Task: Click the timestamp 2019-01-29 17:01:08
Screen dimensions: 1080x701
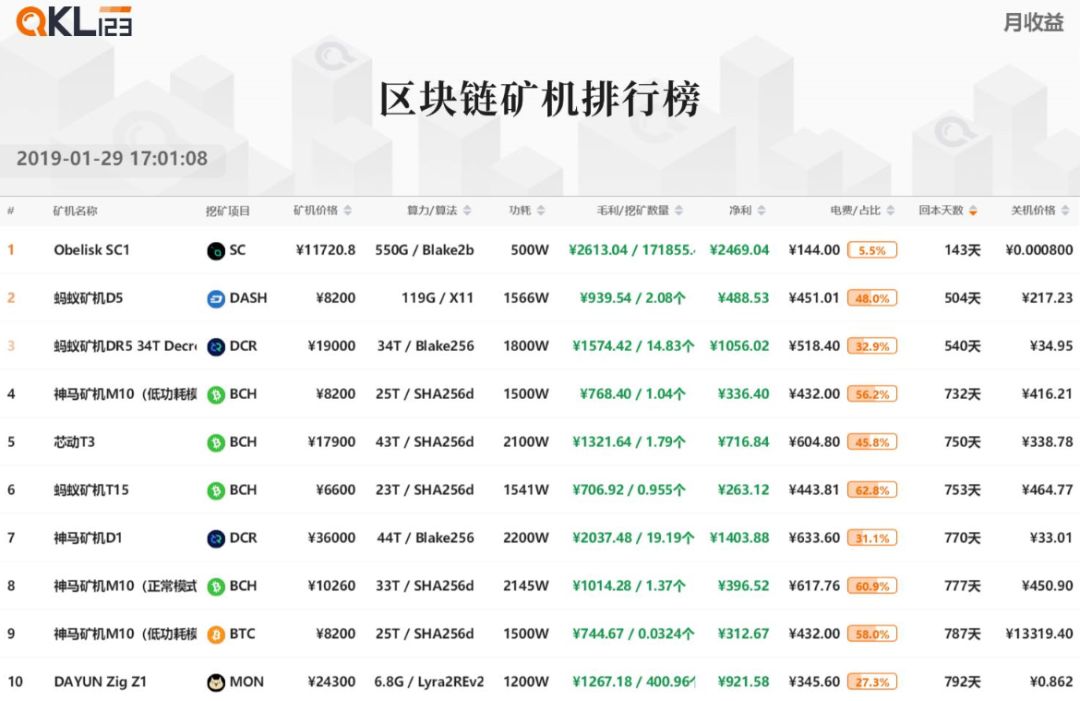Action: 112,158
